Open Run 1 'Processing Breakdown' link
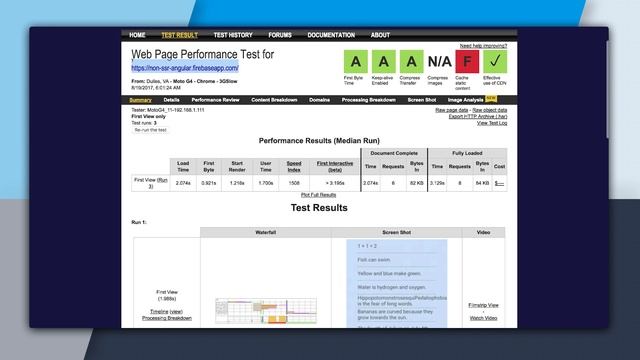Screen dimensions: 640x360 [x=167, y=318]
